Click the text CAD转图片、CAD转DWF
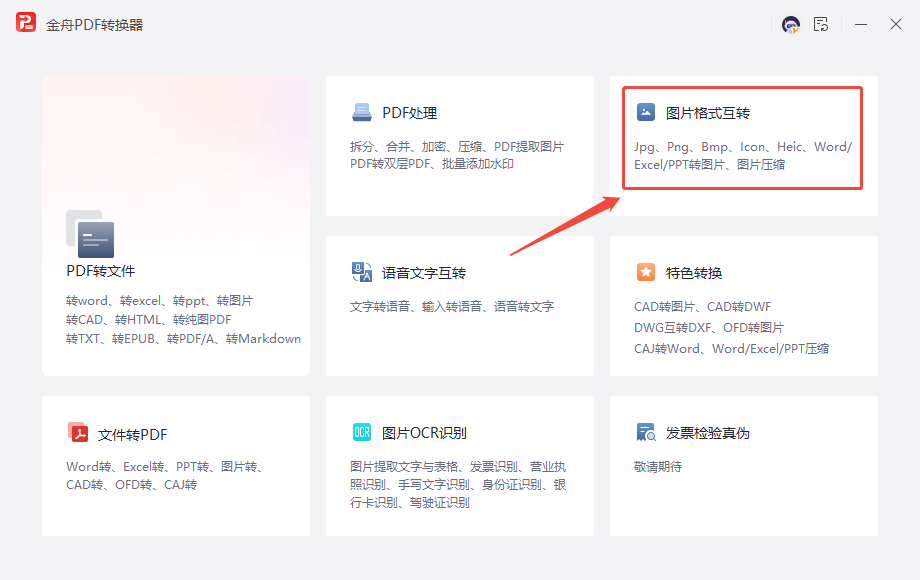The image size is (920, 580). click(x=702, y=307)
